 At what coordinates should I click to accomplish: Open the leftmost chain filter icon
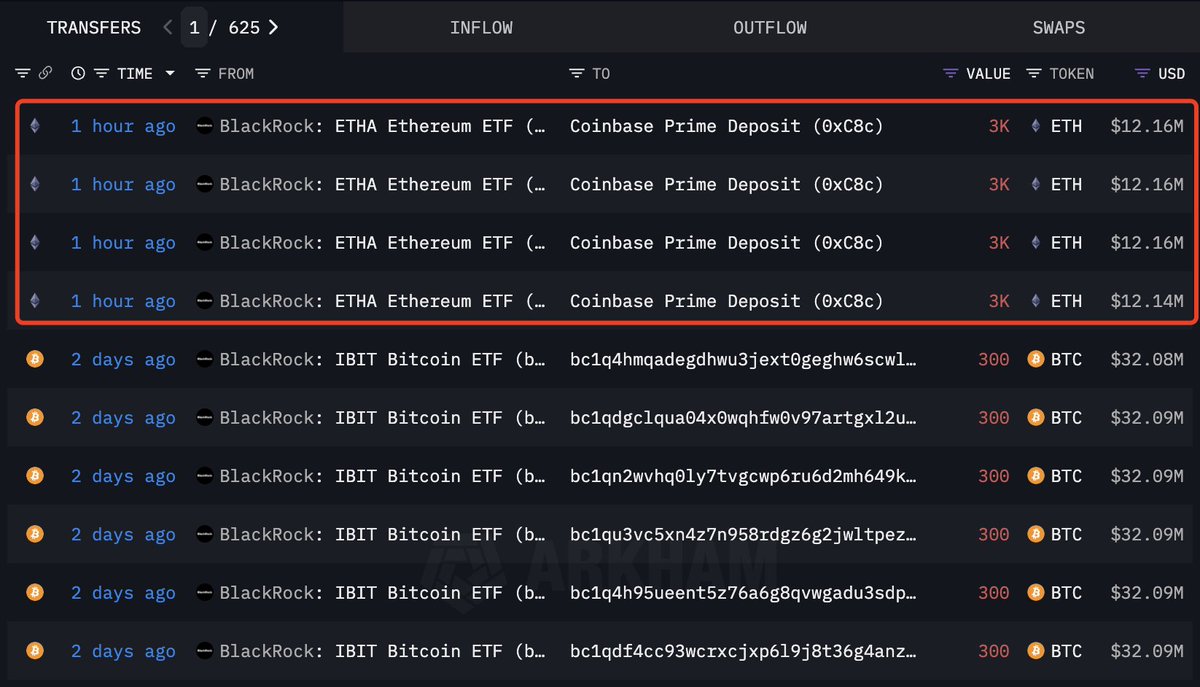(22, 73)
